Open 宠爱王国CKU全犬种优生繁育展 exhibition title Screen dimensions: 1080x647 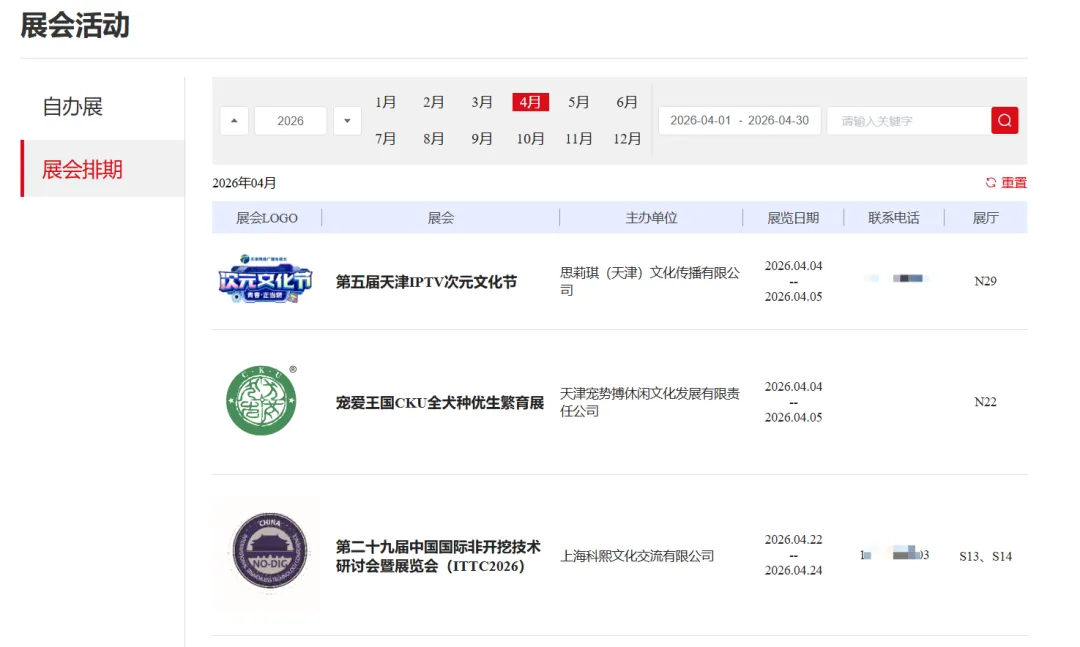point(440,402)
